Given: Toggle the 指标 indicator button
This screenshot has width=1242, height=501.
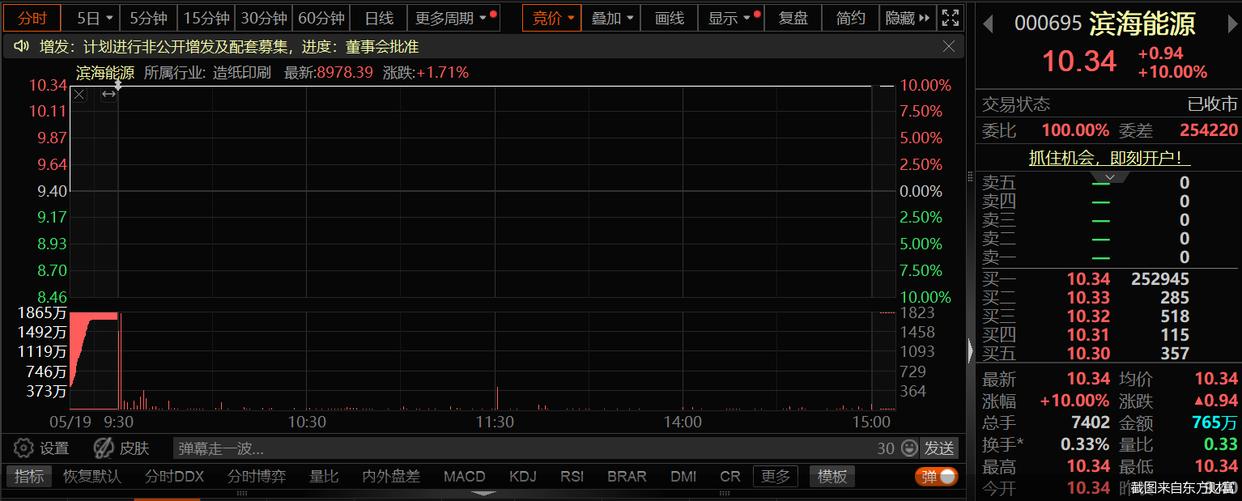Looking at the screenshot, I should (x=29, y=476).
